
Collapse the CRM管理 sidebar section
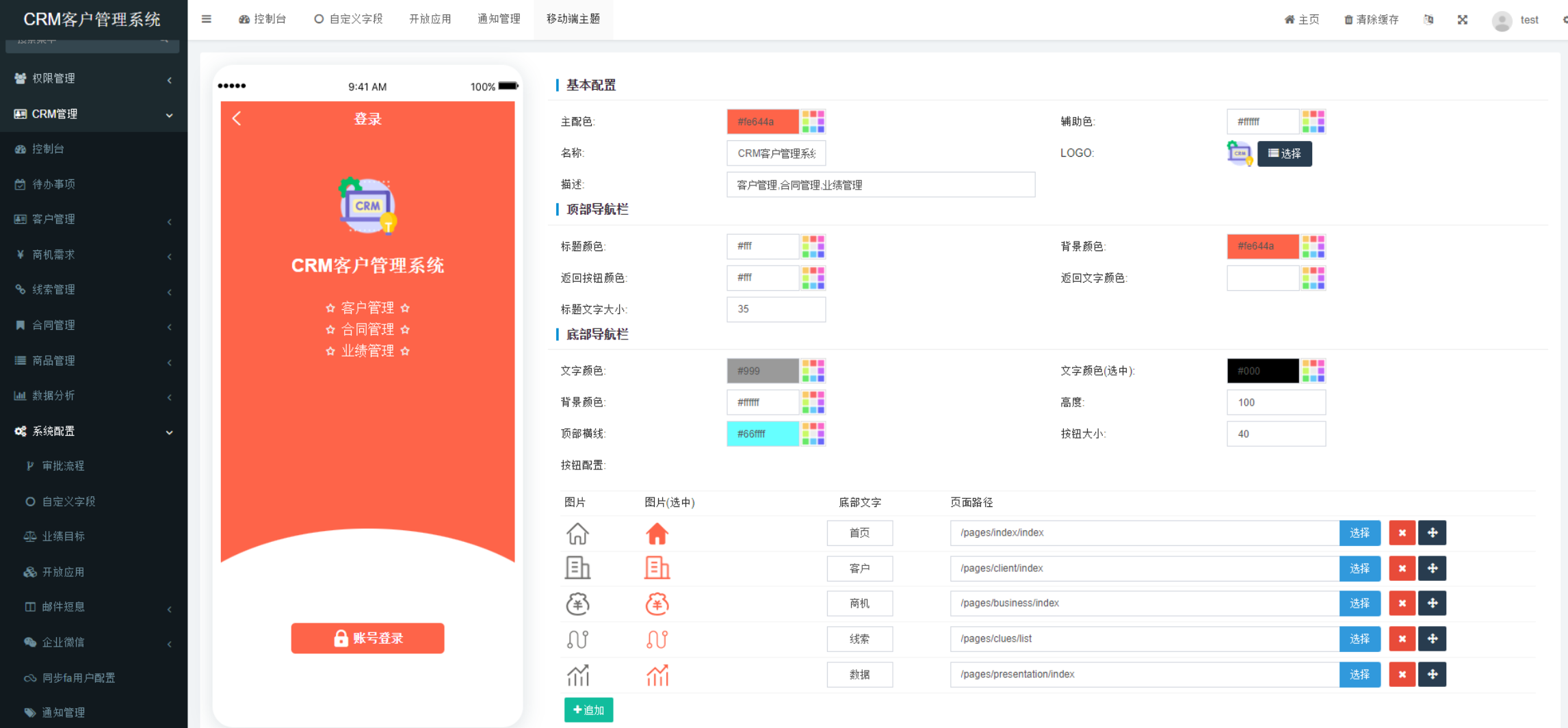[x=94, y=114]
